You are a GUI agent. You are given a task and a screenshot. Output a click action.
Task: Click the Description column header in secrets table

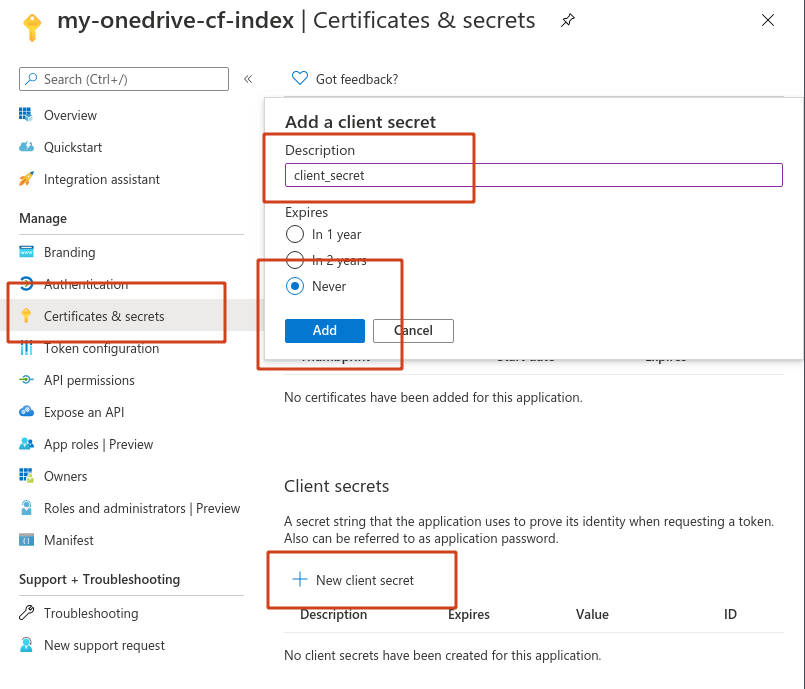pyautogui.click(x=334, y=615)
